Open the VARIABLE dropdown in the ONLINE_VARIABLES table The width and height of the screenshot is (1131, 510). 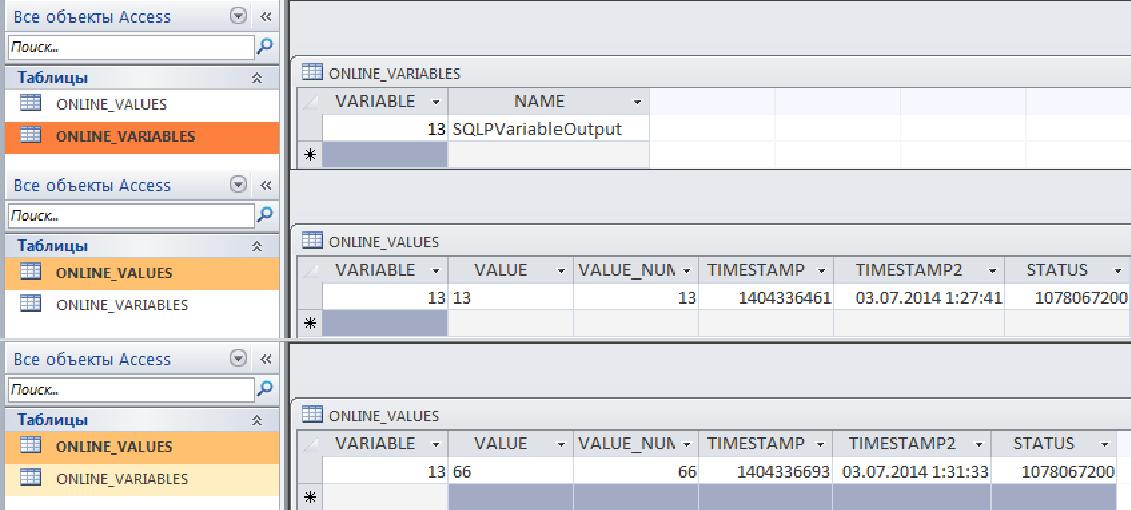pos(435,102)
